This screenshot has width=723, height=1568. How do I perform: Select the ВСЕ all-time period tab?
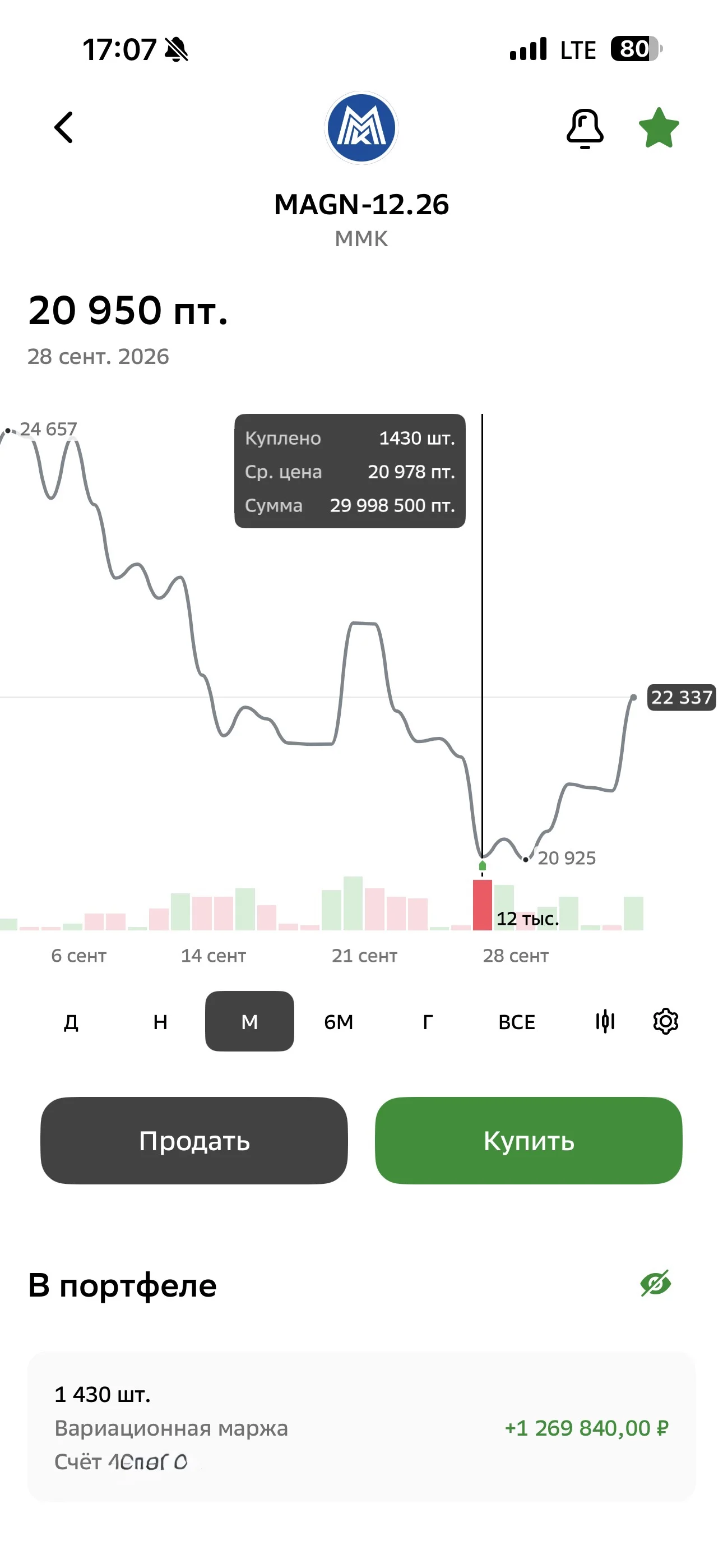(x=517, y=1021)
